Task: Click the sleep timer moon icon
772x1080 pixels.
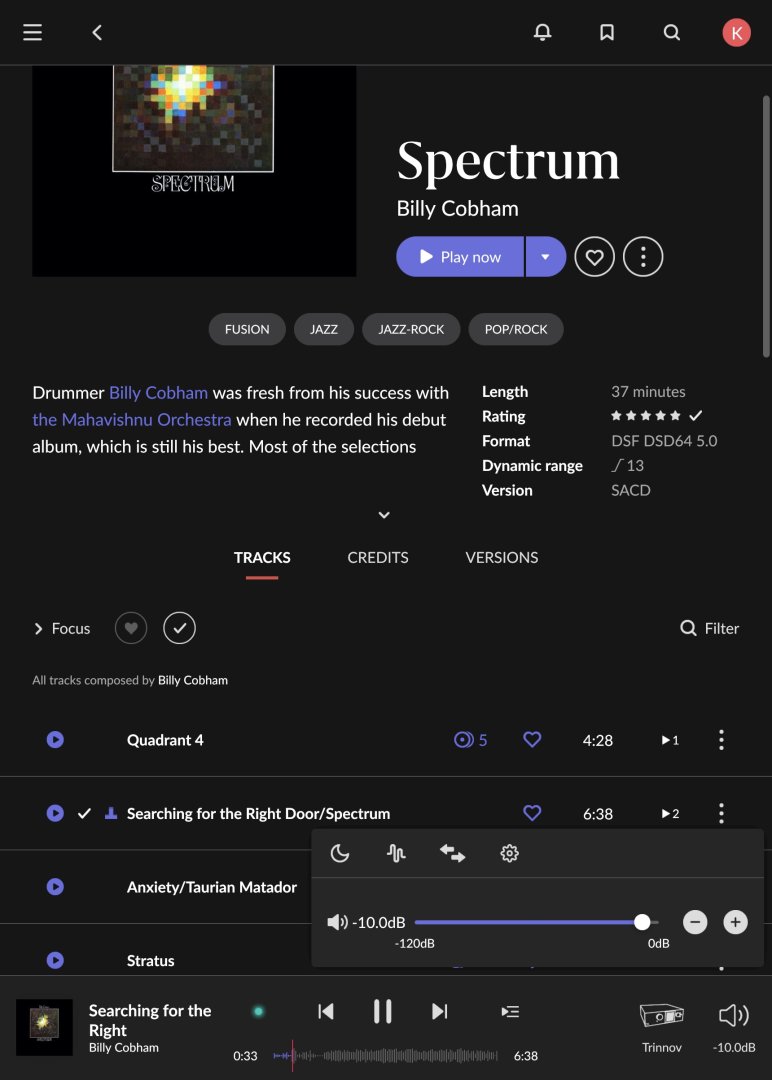Action: (x=340, y=853)
